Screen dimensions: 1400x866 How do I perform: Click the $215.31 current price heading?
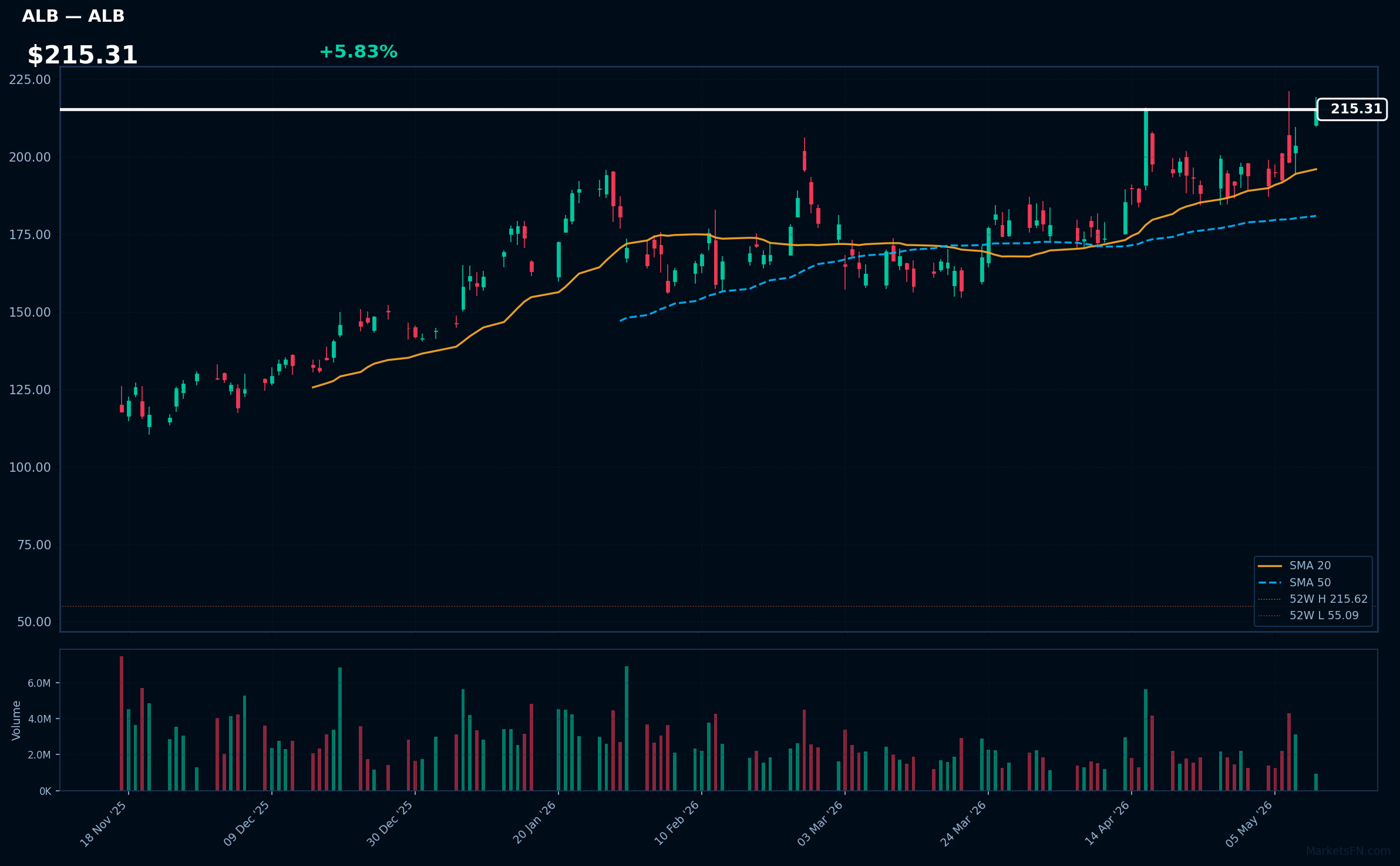(x=82, y=55)
